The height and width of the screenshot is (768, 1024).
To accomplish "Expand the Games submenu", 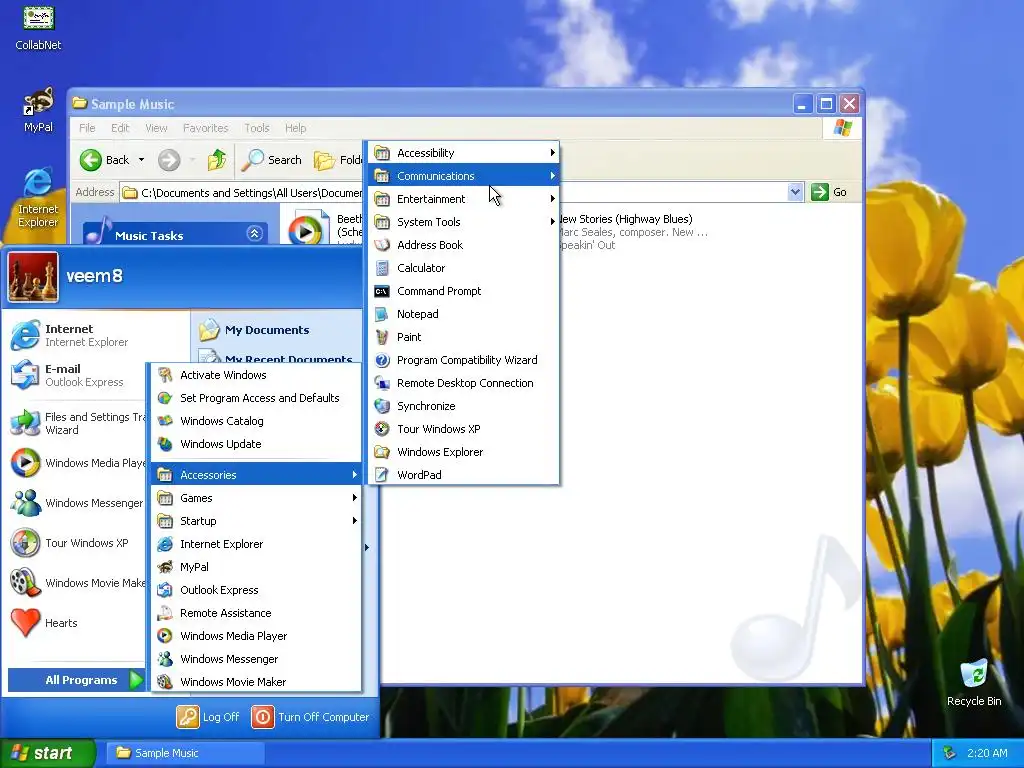I will [x=256, y=498].
